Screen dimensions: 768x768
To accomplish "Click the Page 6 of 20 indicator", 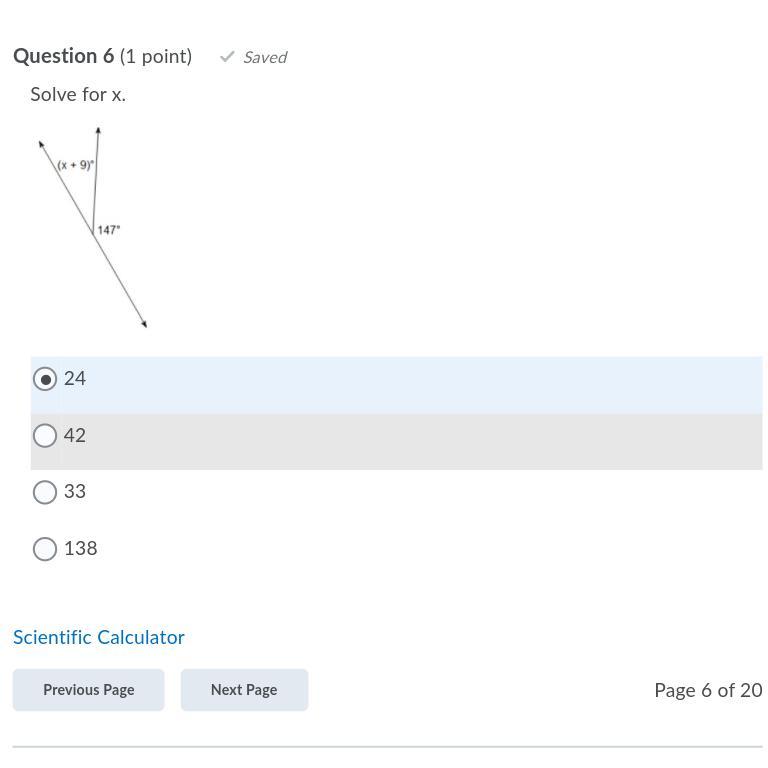I will point(708,690).
